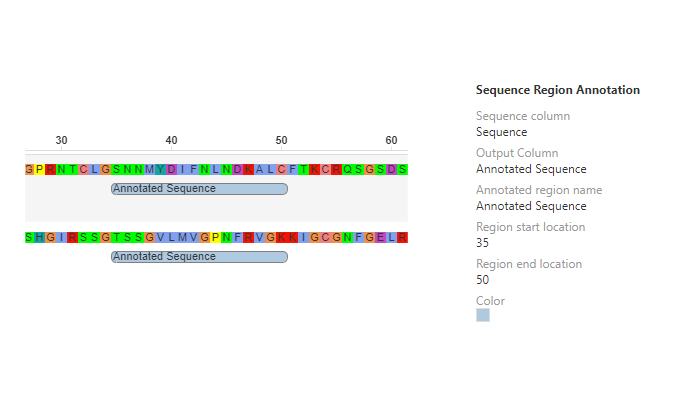Click the Sequence Region Annotation heading
This screenshot has width=700, height=400.
pyautogui.click(x=557, y=90)
